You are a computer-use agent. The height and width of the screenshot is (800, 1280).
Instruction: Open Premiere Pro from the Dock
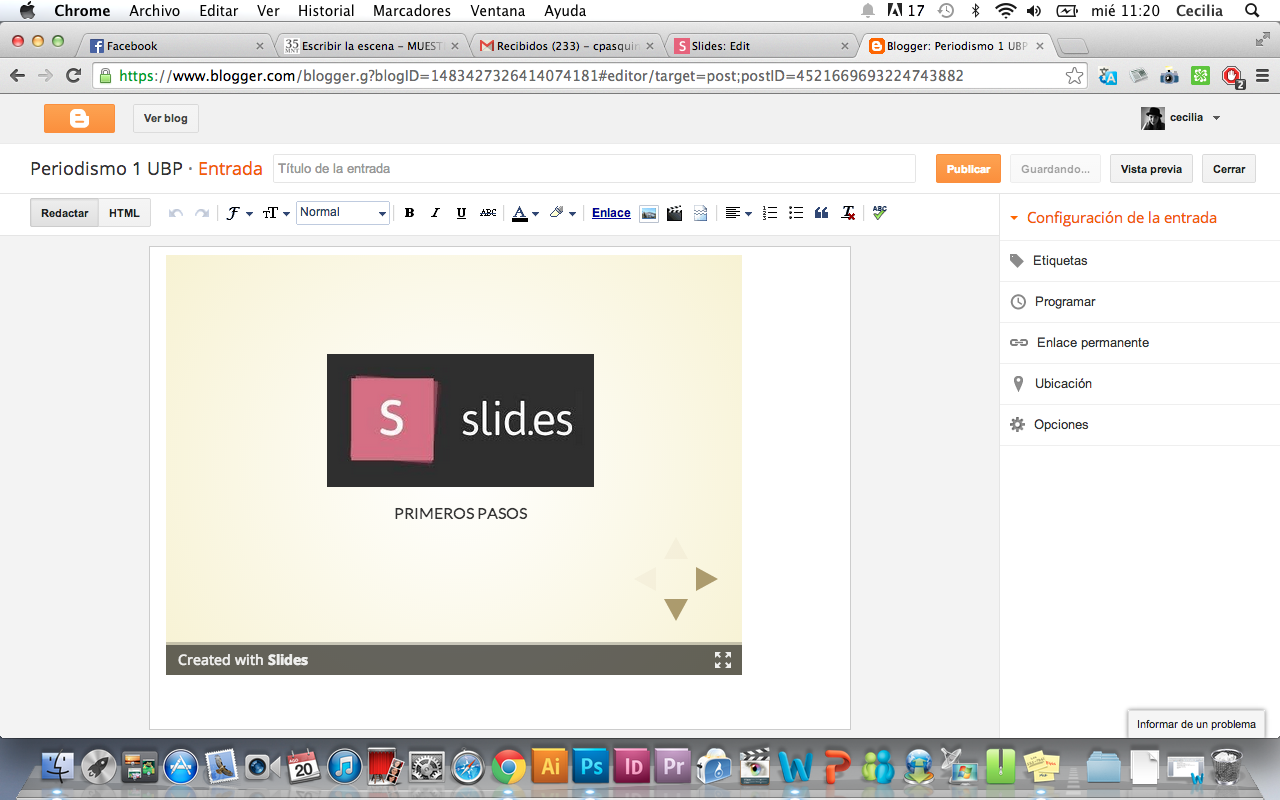pyautogui.click(x=674, y=767)
